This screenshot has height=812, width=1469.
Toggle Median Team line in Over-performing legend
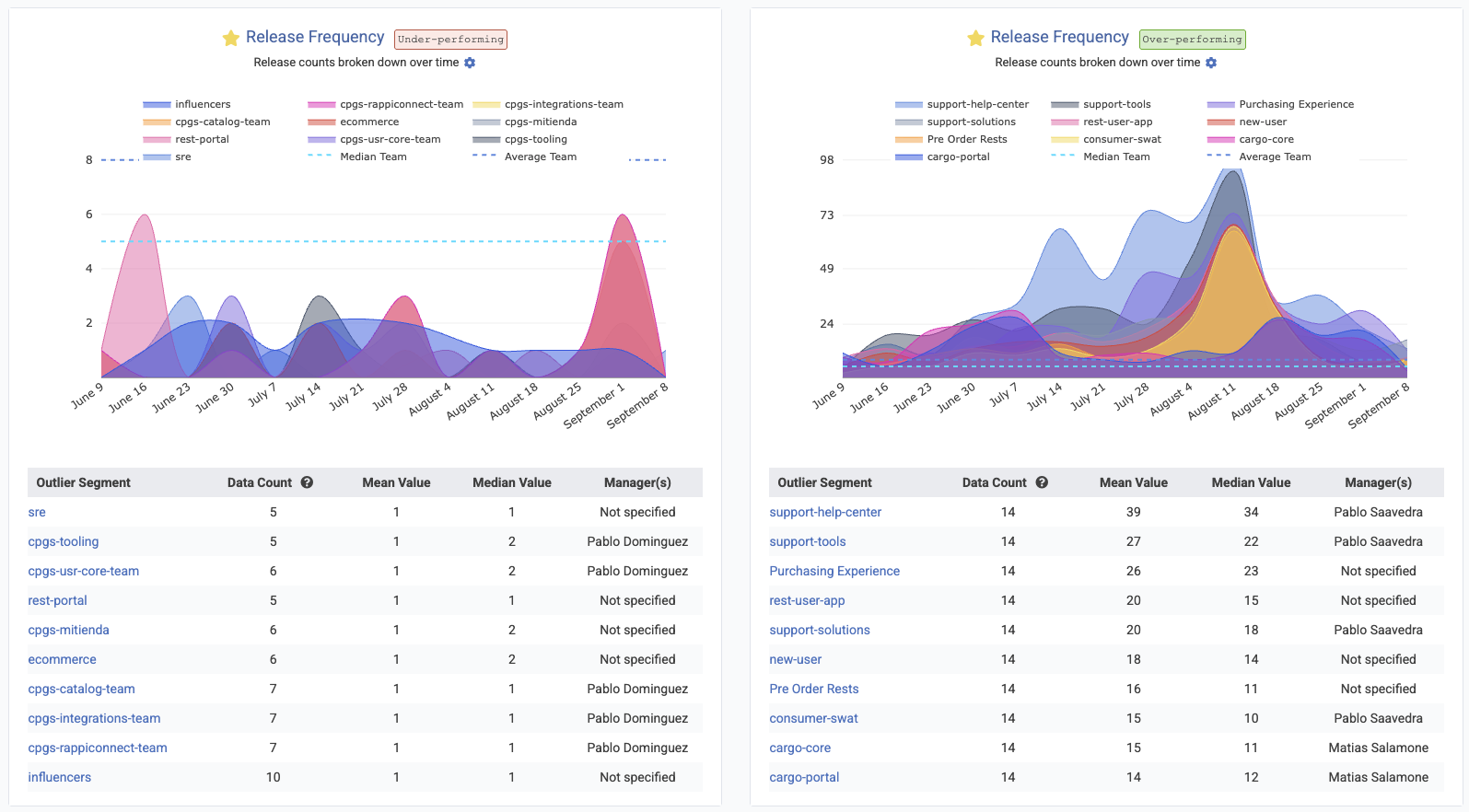1115,157
